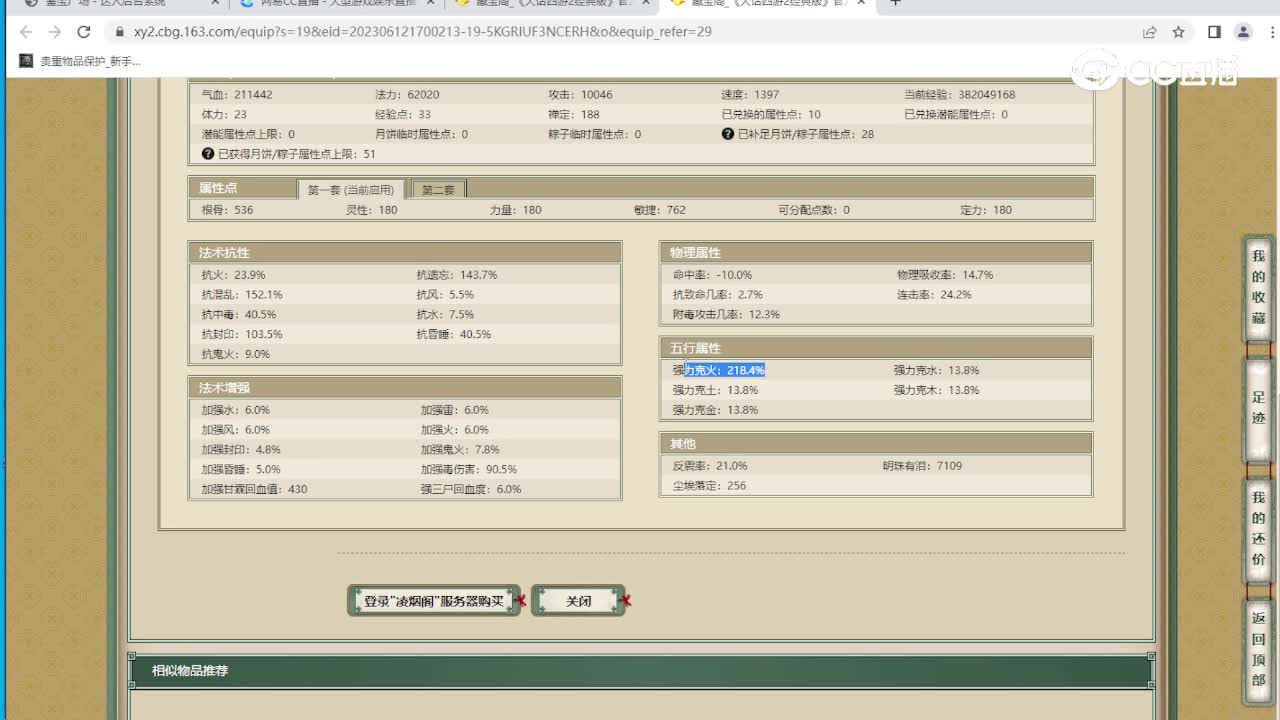Click the 抗致命几率: 2.7% entry

[x=718, y=295]
